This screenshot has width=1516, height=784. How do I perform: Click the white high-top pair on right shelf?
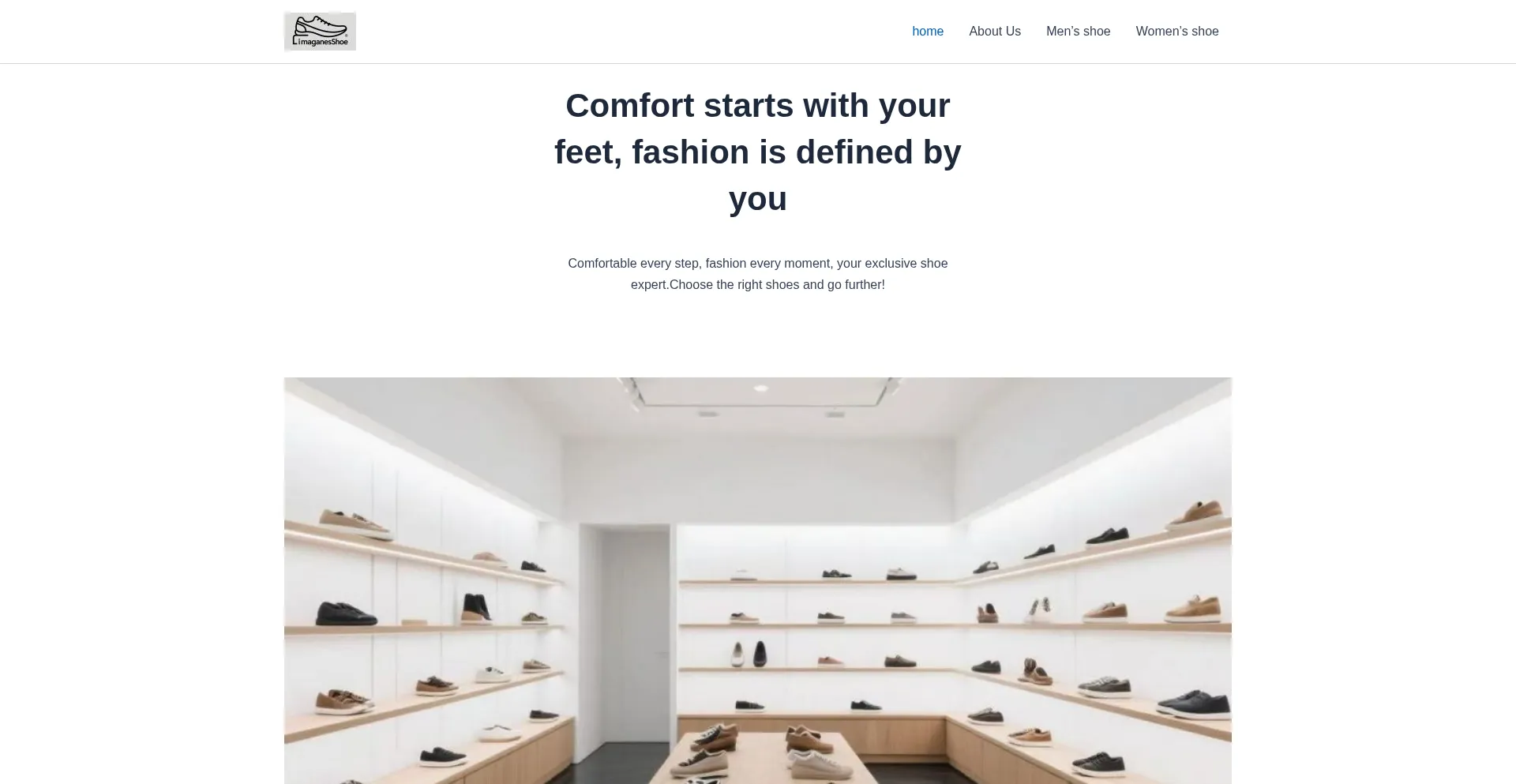[x=1041, y=608]
